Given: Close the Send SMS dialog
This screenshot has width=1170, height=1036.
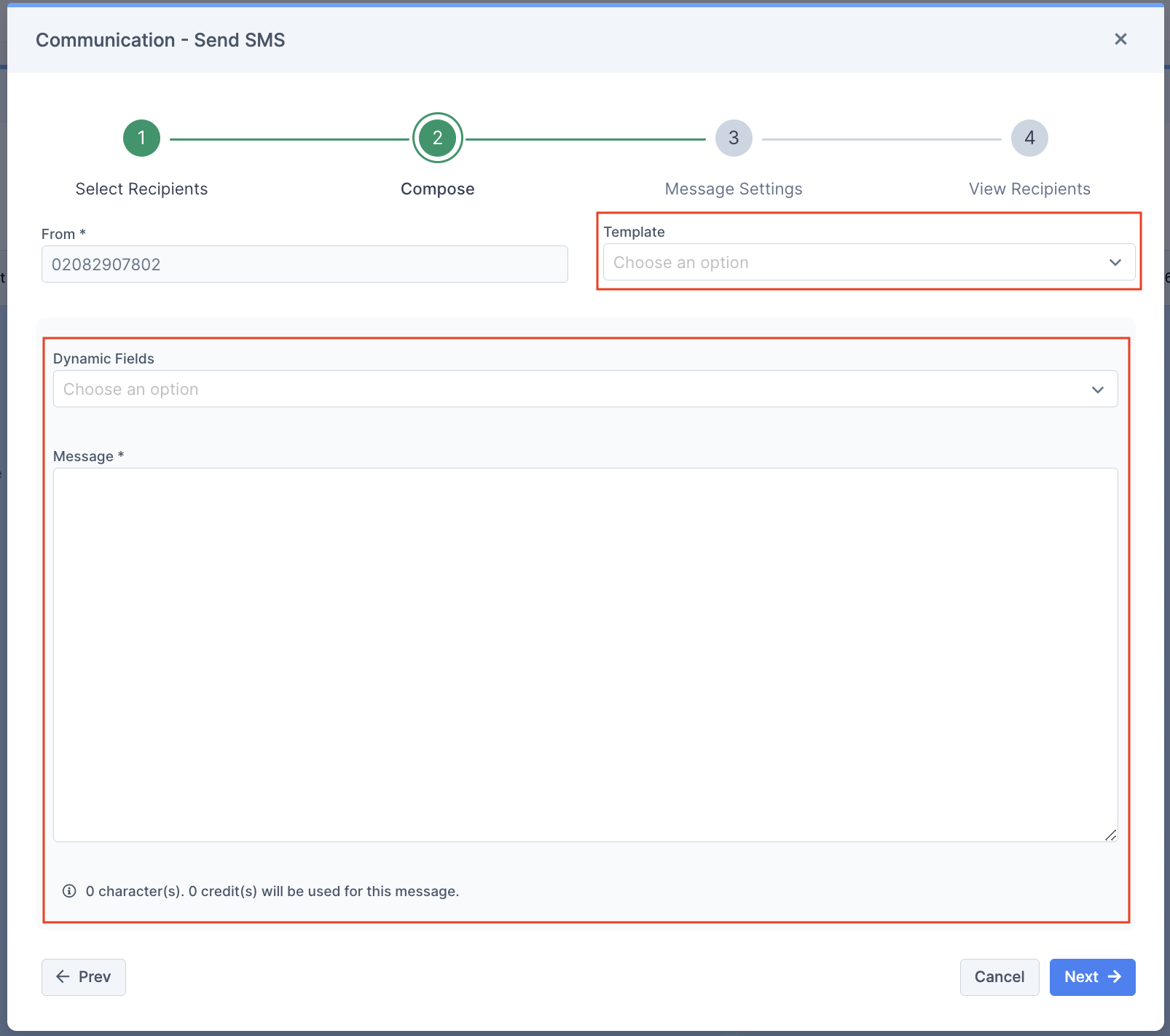Looking at the screenshot, I should (x=1120, y=39).
